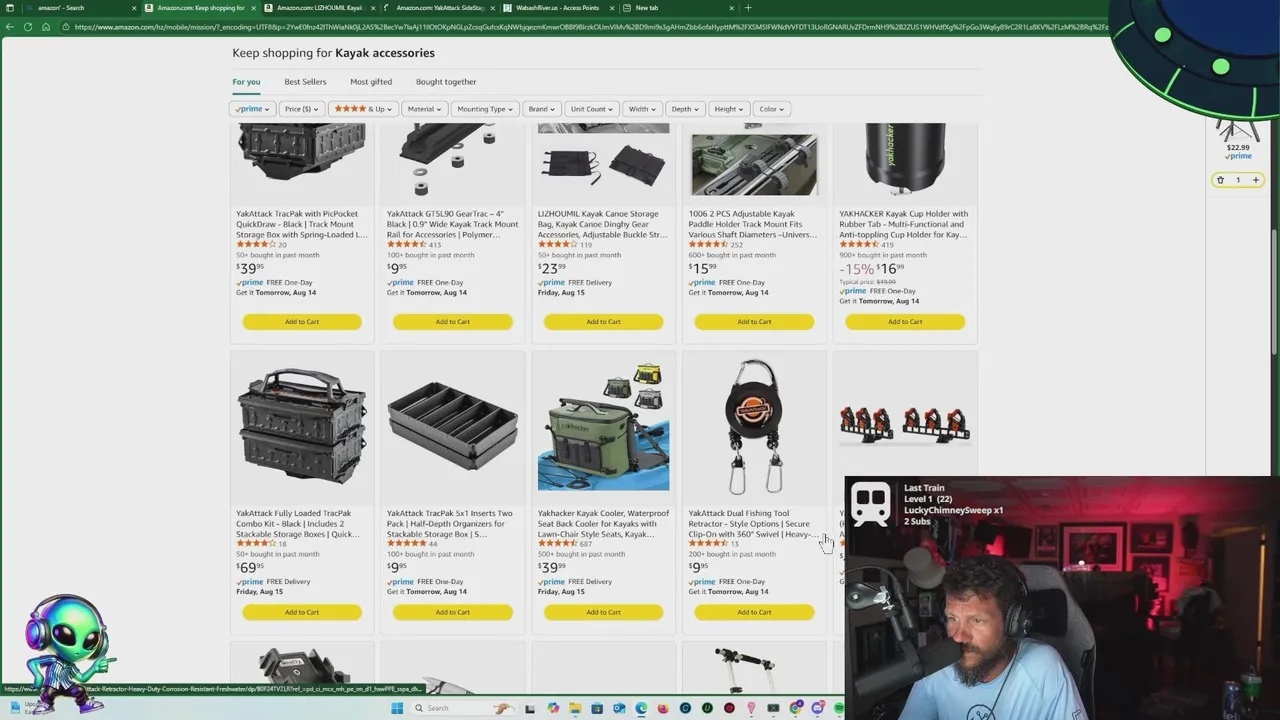Open Microsoft Edge taskbar icon

click(641, 708)
